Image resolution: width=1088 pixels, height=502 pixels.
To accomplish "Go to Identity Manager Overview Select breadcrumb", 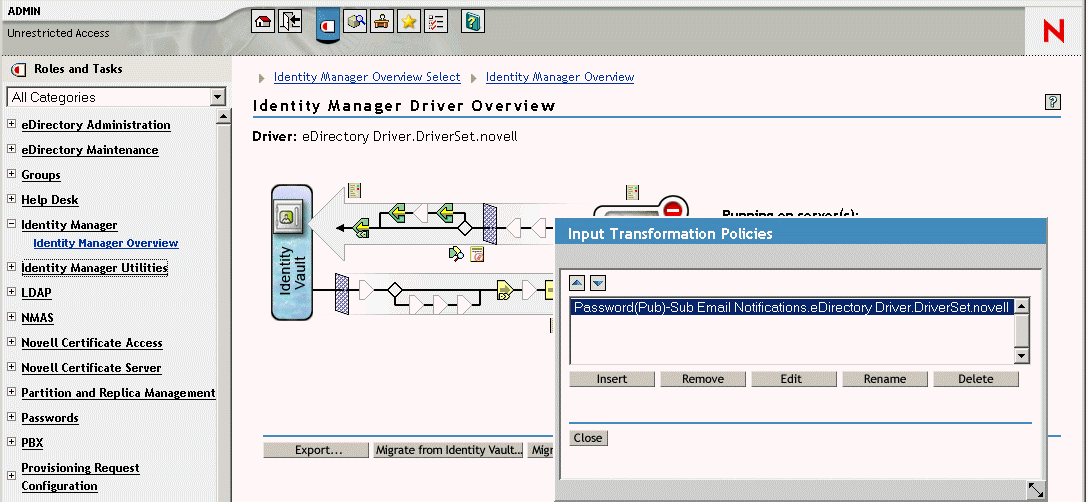I will [366, 77].
